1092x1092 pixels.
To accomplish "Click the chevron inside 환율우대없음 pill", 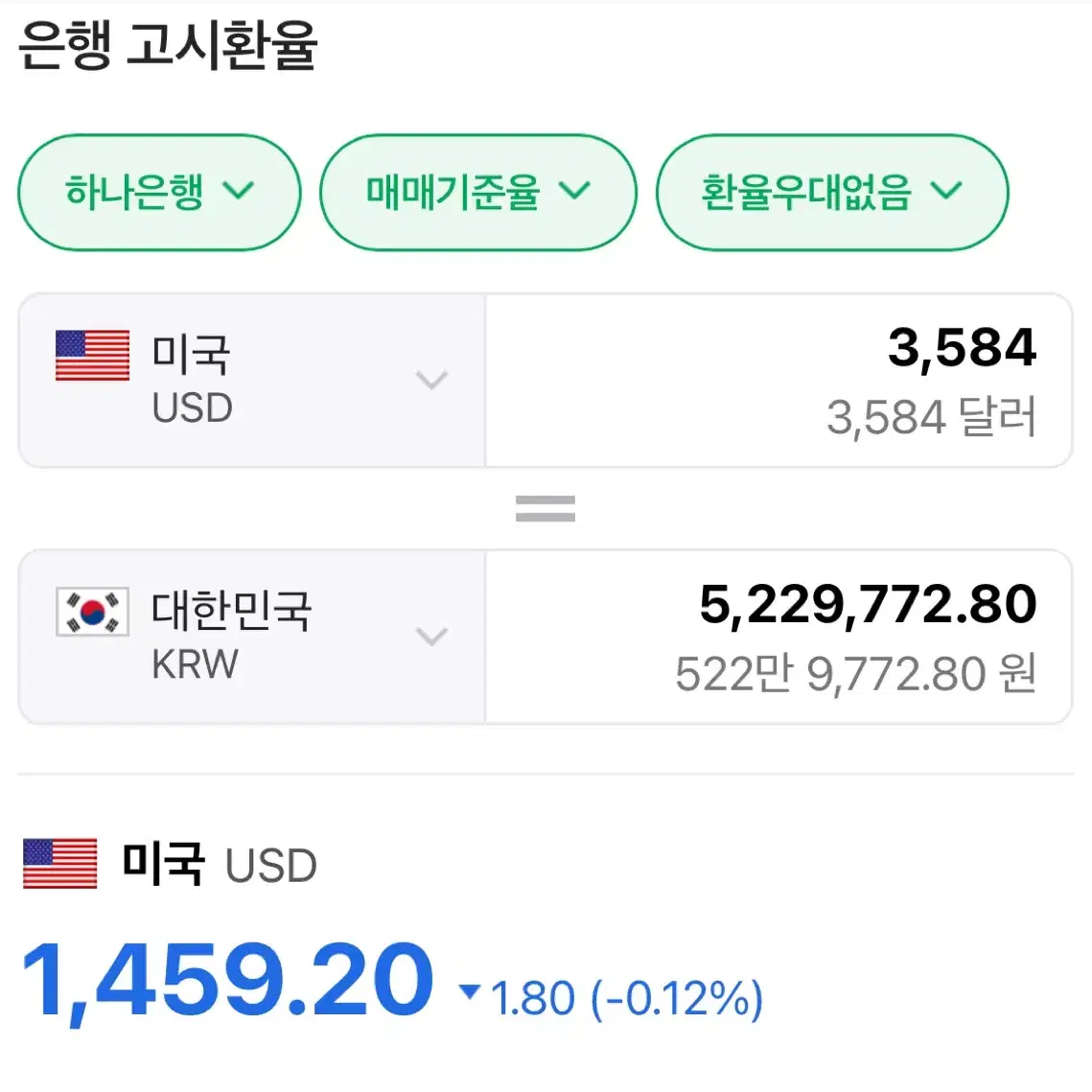I will [x=946, y=190].
